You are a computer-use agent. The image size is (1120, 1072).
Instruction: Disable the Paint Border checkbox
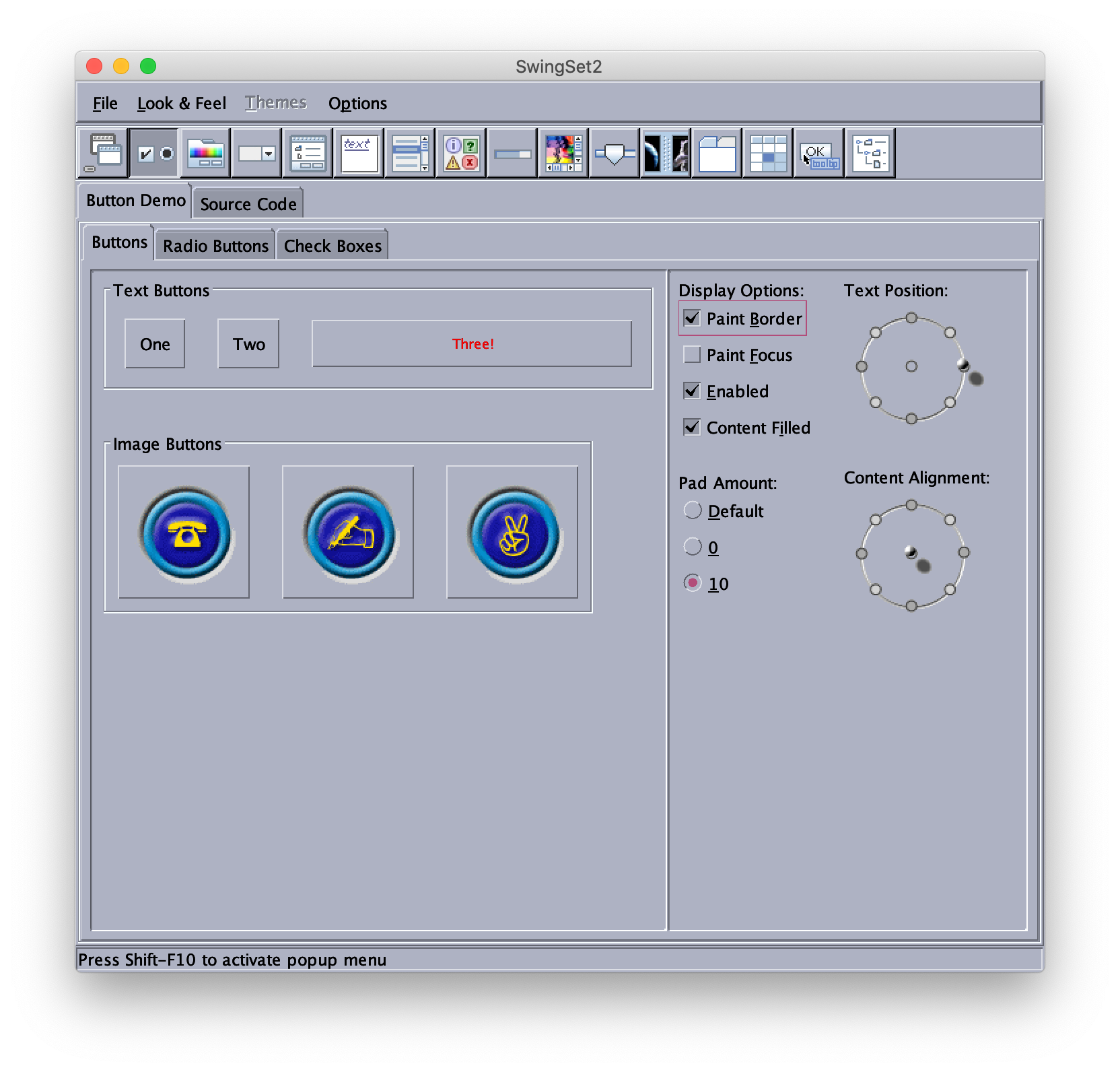click(x=692, y=319)
